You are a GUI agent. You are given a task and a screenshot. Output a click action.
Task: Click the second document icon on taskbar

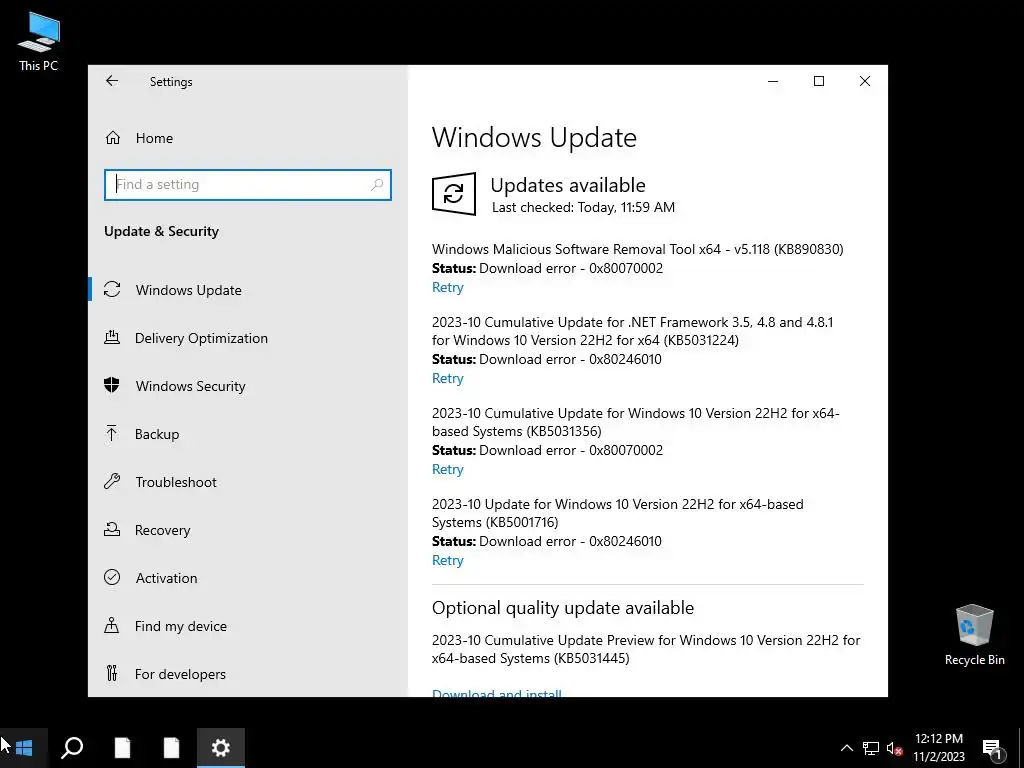(x=171, y=748)
